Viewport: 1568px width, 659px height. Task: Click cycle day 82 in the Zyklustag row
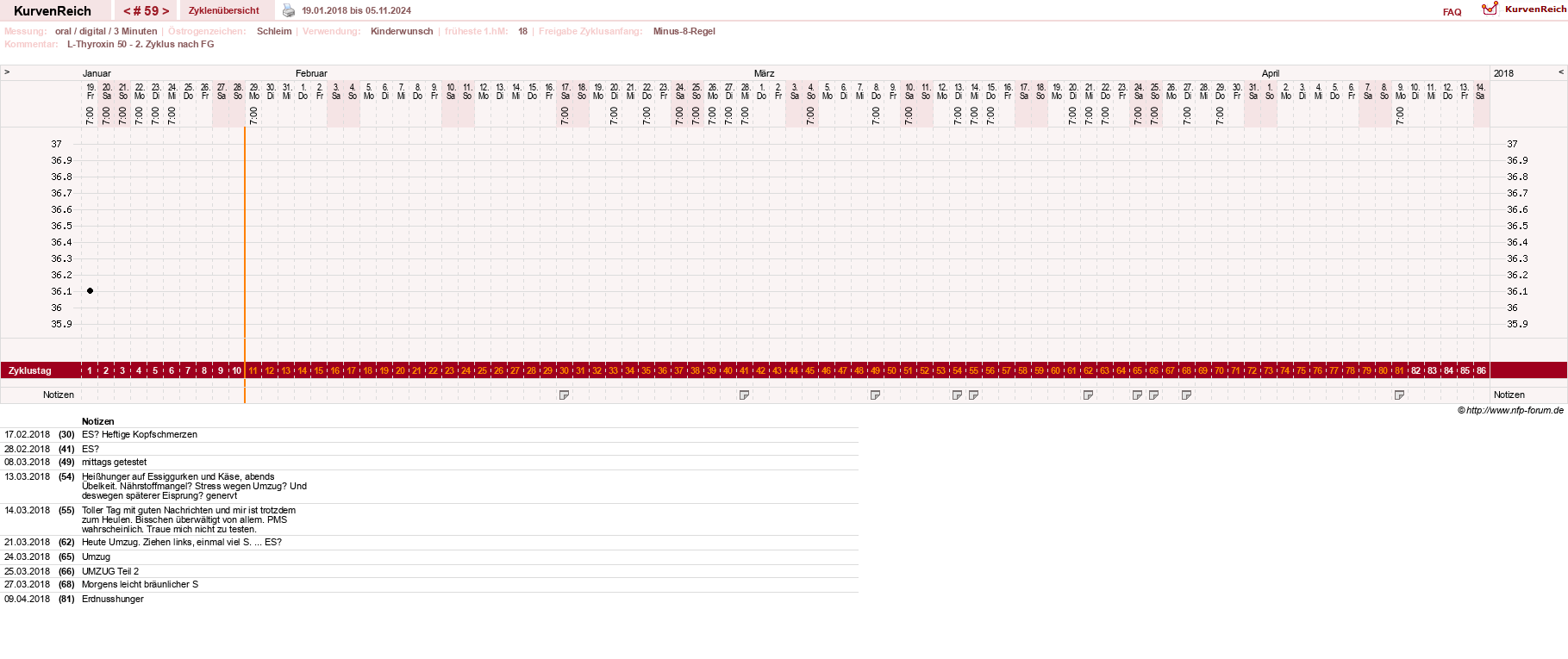tap(1415, 370)
